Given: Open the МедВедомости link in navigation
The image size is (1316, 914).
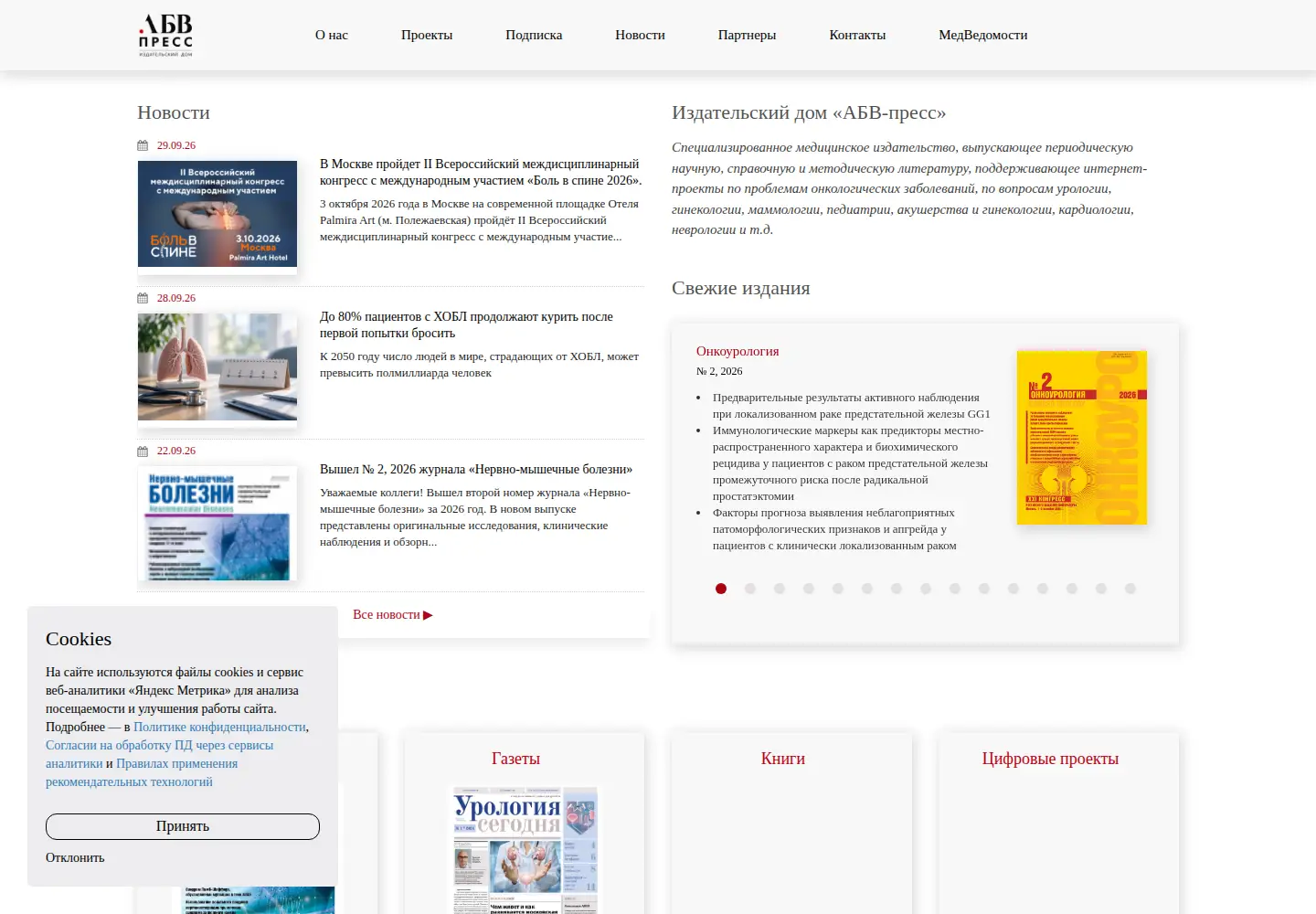Looking at the screenshot, I should (x=982, y=35).
